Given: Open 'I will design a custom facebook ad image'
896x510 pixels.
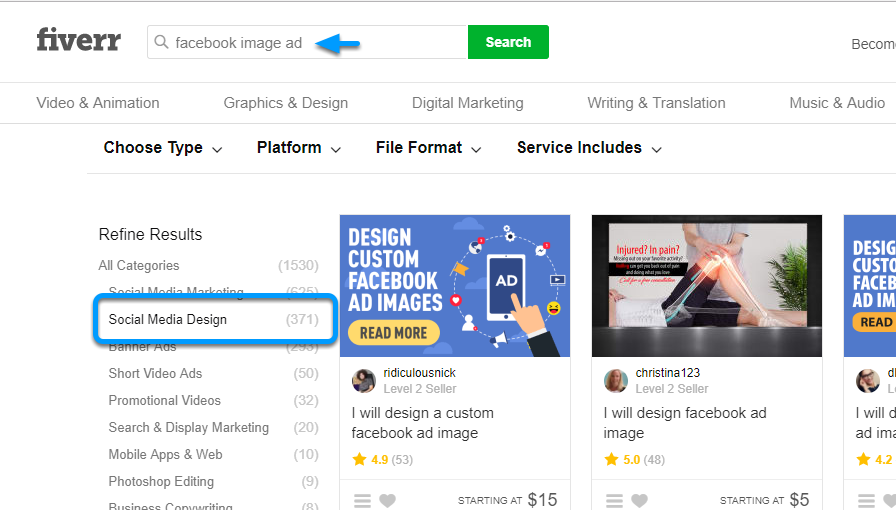Looking at the screenshot, I should click(422, 423).
